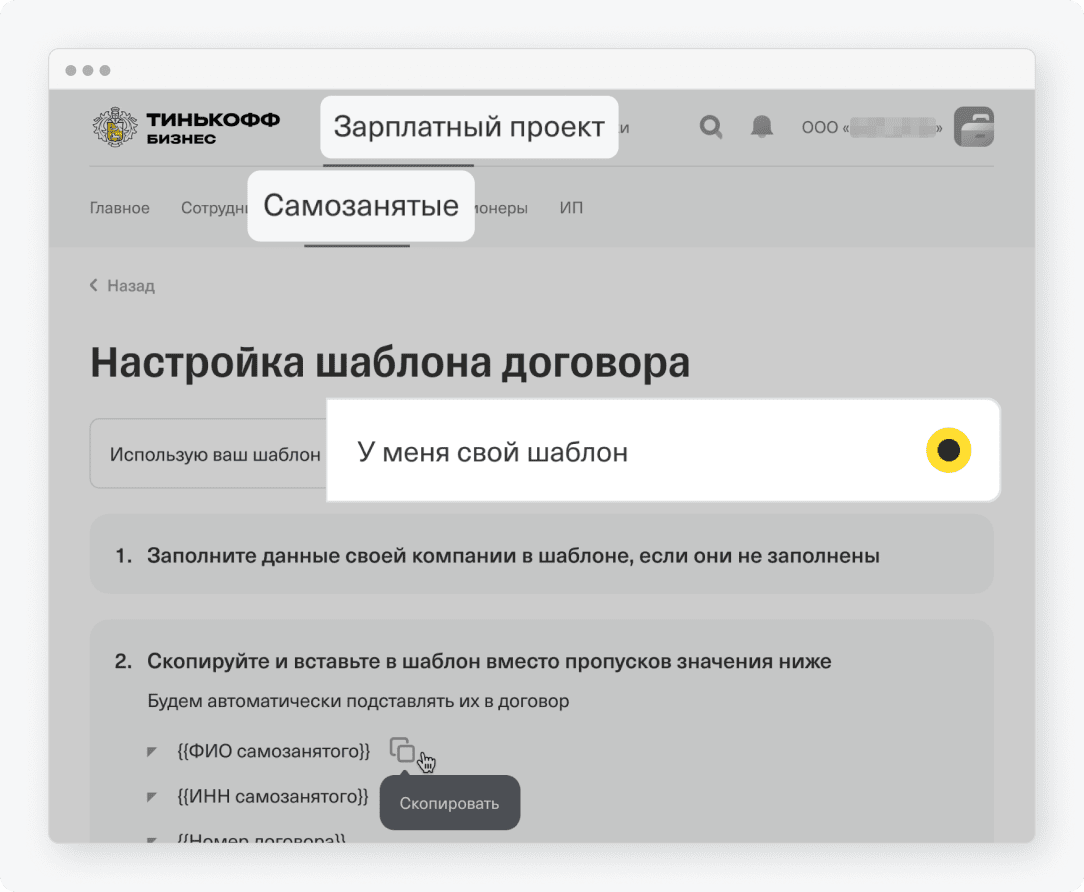Click the triangle bullet beside ИНН самозанятого
This screenshot has height=892, width=1084.
(152, 797)
